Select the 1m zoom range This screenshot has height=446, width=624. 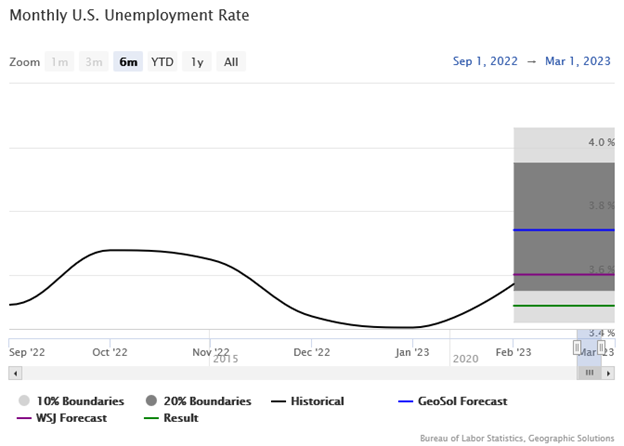[61, 62]
